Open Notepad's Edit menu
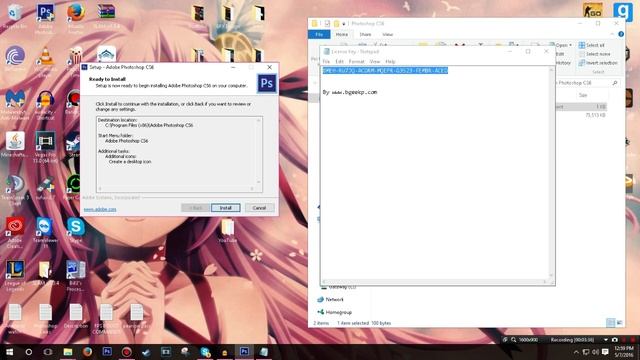Viewport: 640px width, 360px height. pos(339,61)
